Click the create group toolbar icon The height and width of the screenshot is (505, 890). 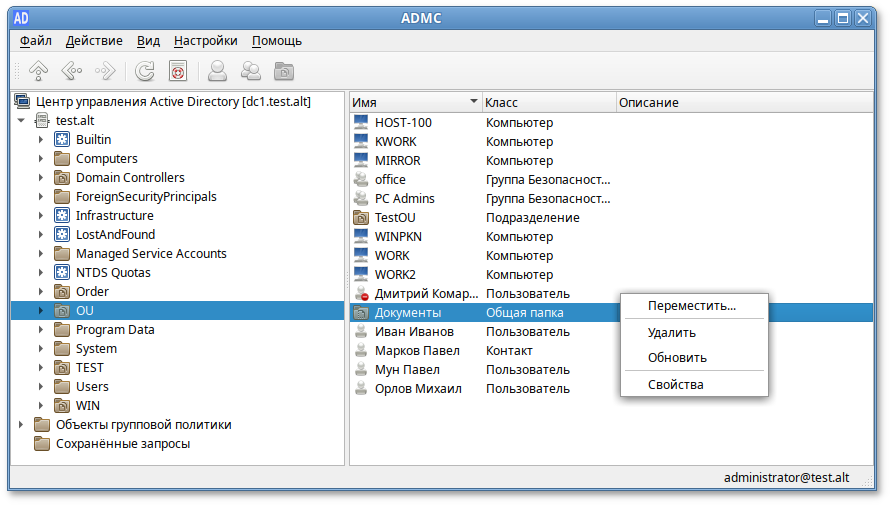coord(250,71)
